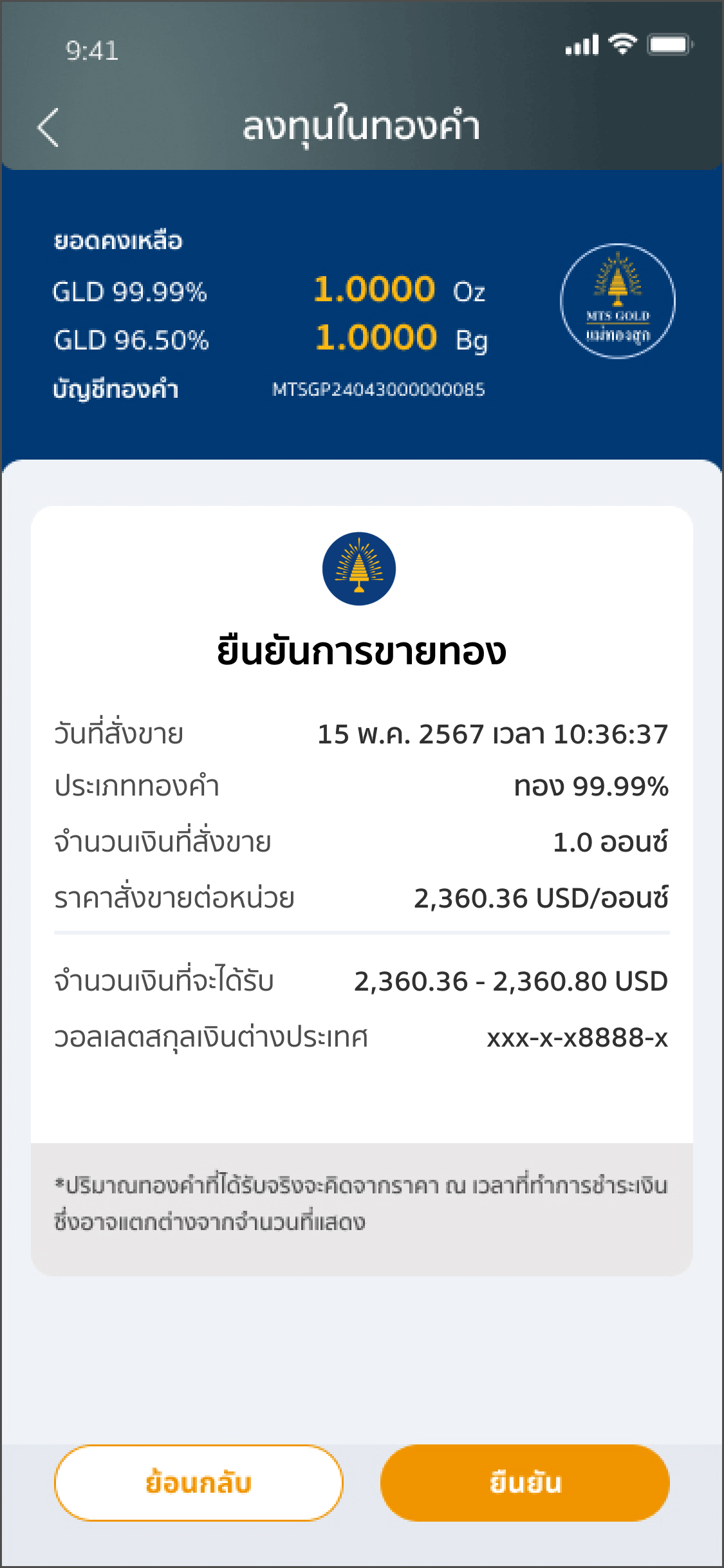Tap the gold account number MTSGP24043000000085
Screen dimensions: 724x1568
click(x=378, y=389)
